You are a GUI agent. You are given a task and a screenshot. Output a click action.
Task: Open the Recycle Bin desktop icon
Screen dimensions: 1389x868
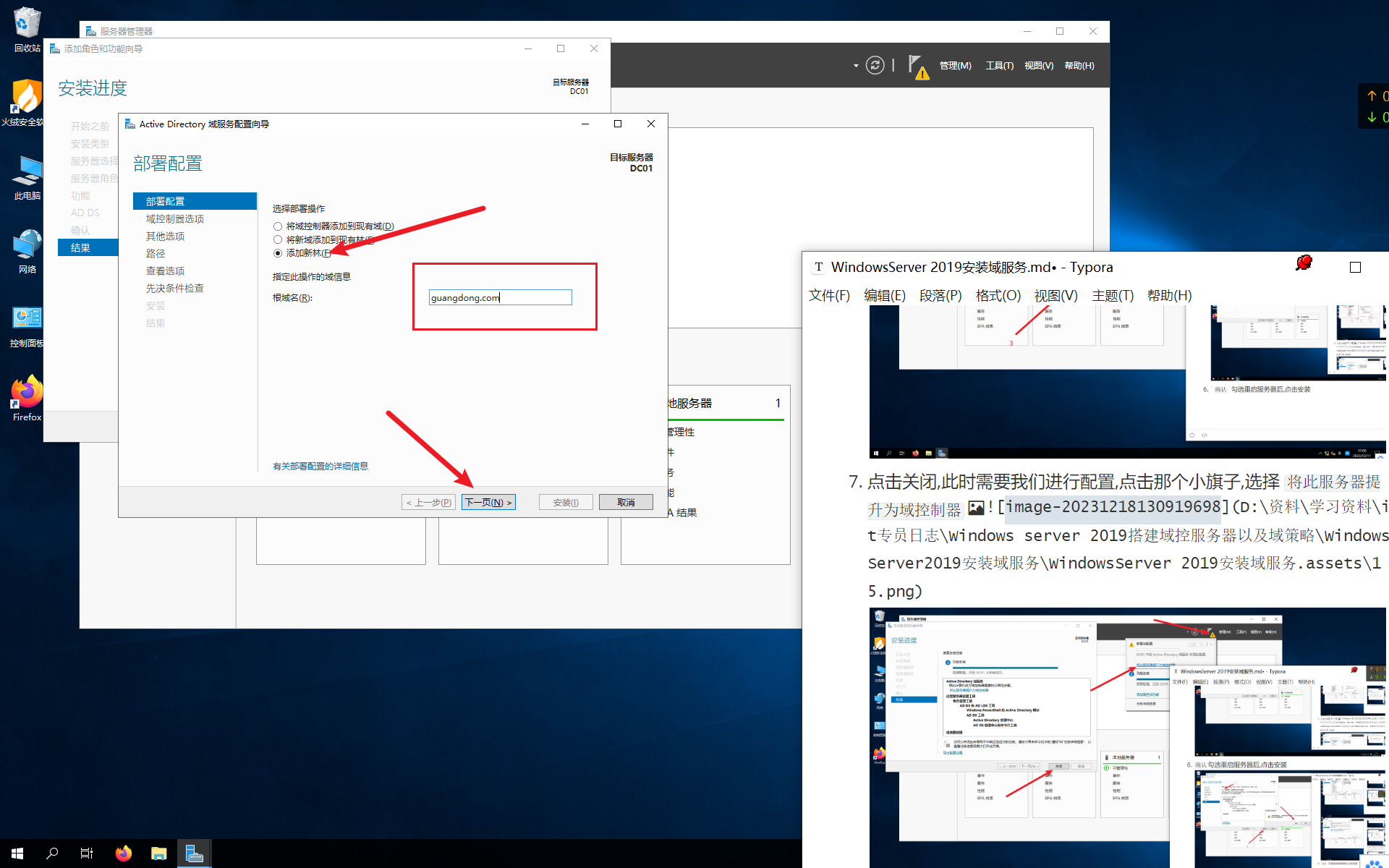pyautogui.click(x=27, y=30)
